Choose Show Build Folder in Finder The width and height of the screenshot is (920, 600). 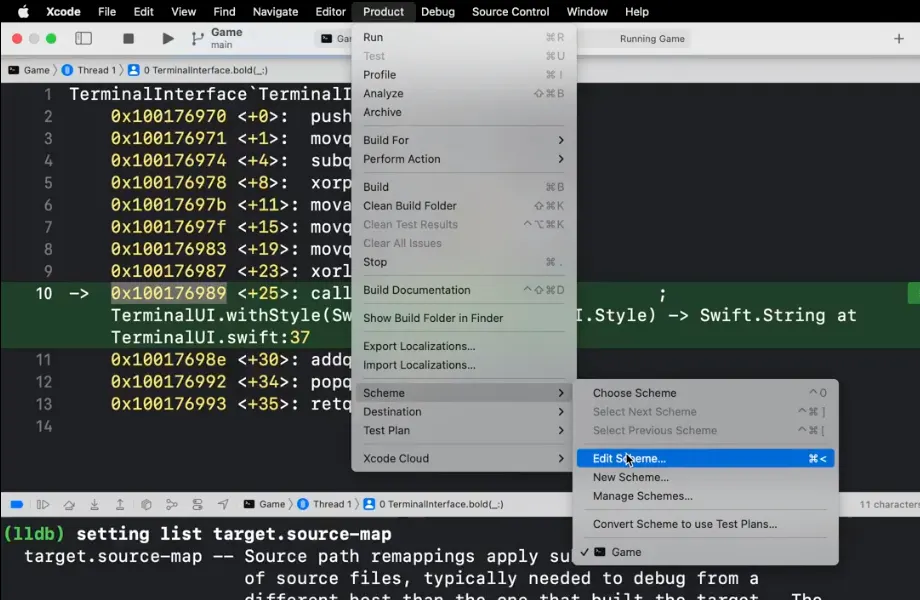(x=464, y=318)
